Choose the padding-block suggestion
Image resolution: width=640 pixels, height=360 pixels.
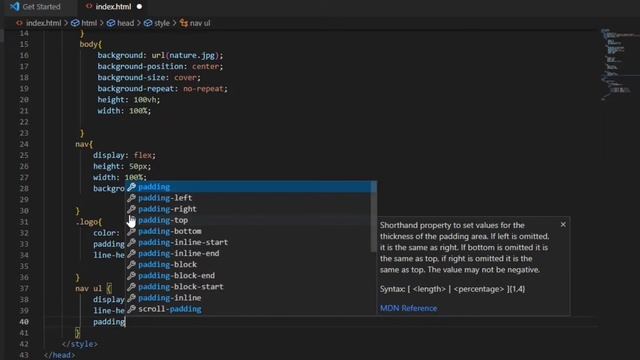[x=250, y=264]
